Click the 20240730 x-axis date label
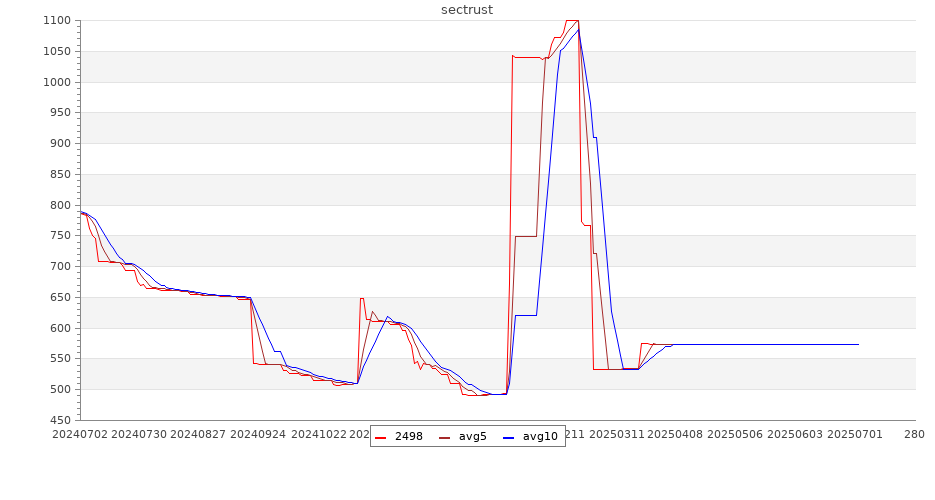The image size is (935, 500). pos(139,434)
